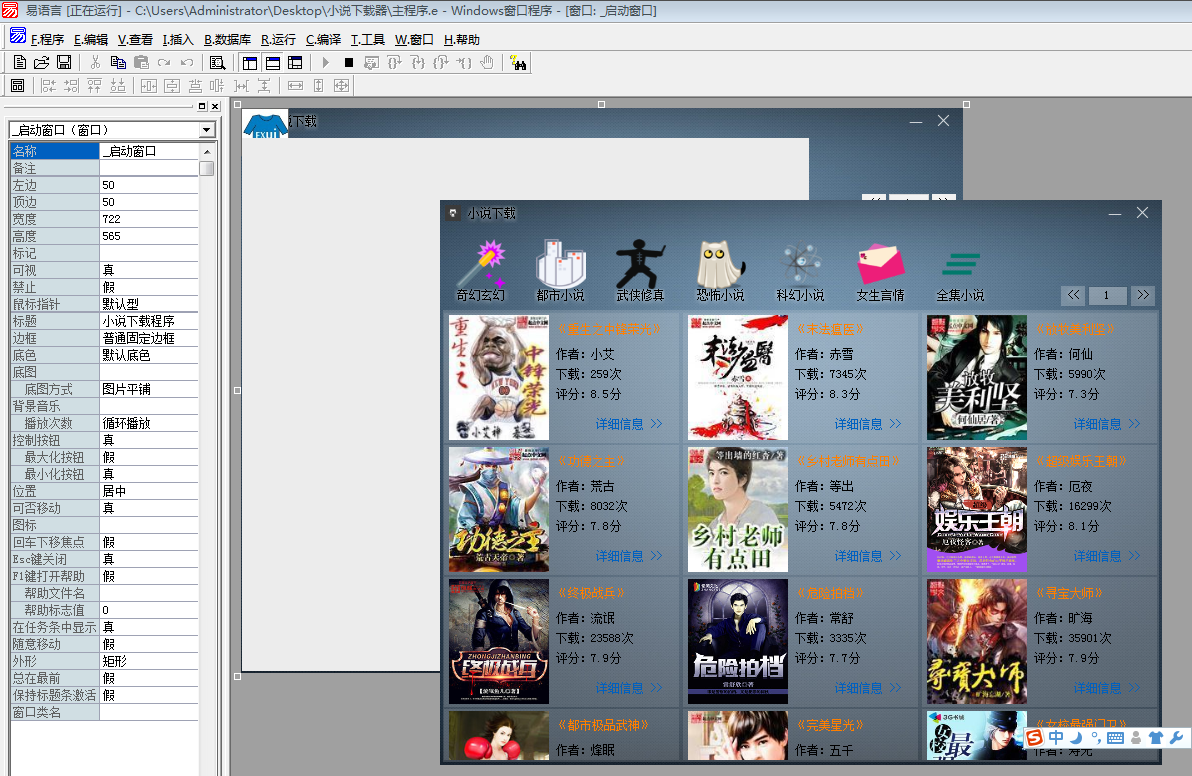
Task: Click the 播放次数 value 循环播放
Action: pos(149,423)
